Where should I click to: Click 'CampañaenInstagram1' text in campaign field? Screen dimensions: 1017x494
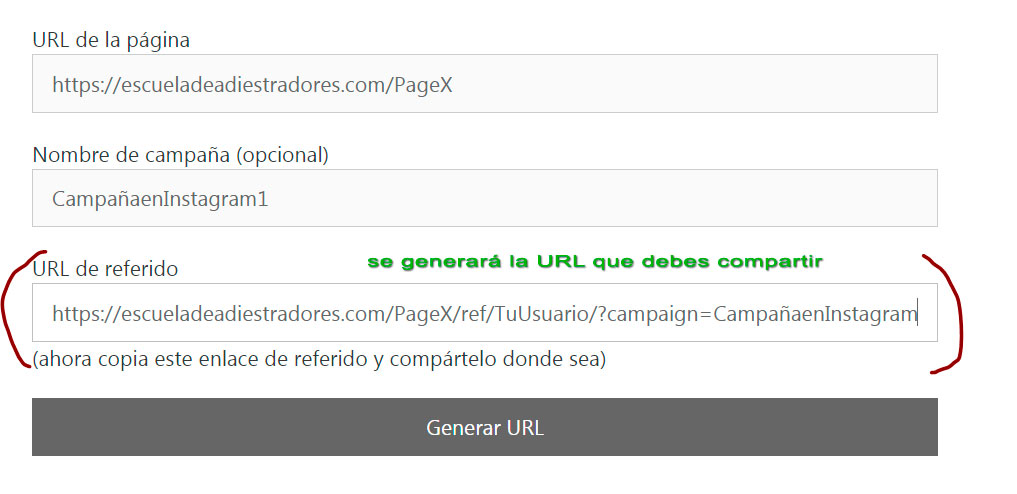(x=160, y=199)
